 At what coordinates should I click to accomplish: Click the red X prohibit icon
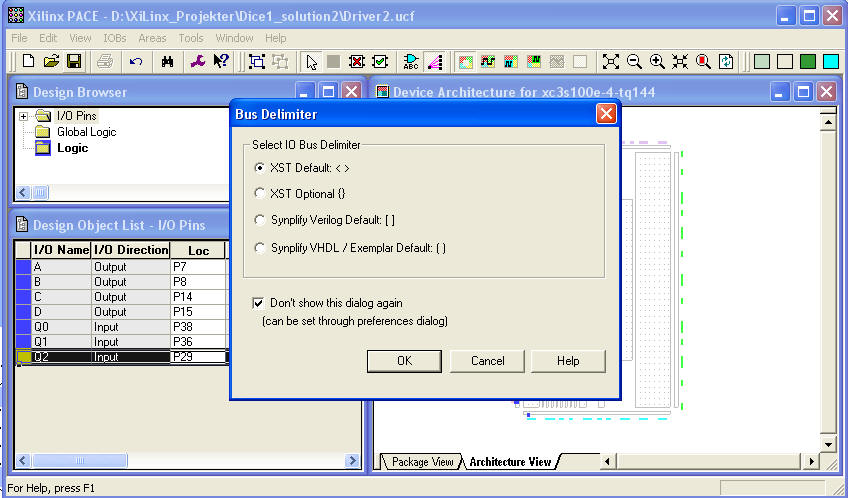[x=357, y=62]
